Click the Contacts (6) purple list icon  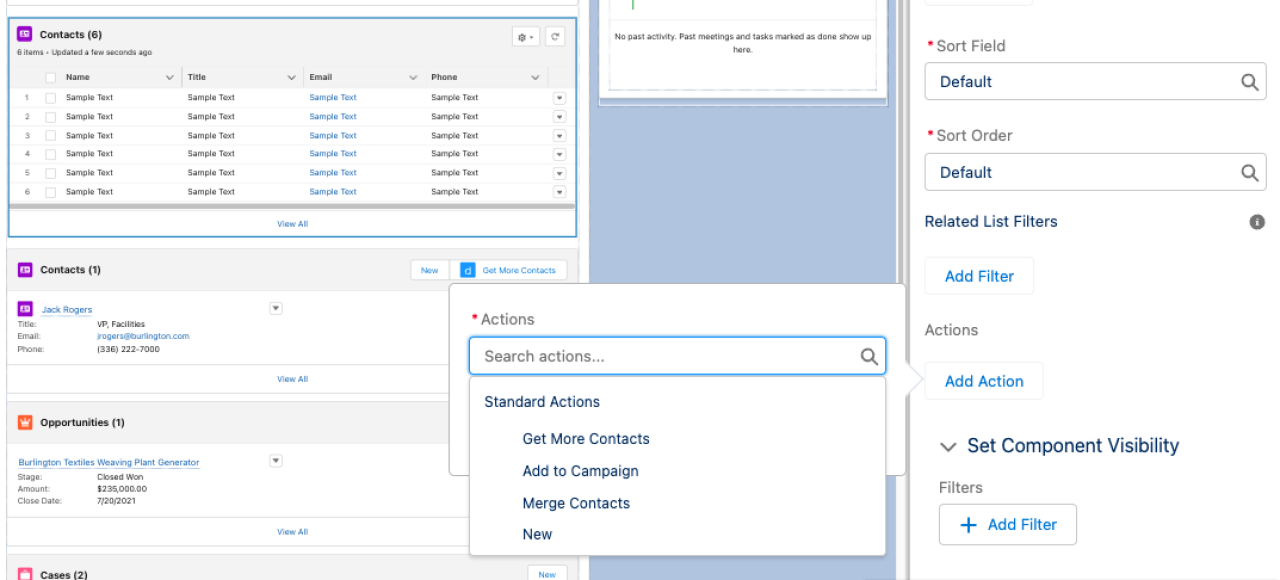25,34
